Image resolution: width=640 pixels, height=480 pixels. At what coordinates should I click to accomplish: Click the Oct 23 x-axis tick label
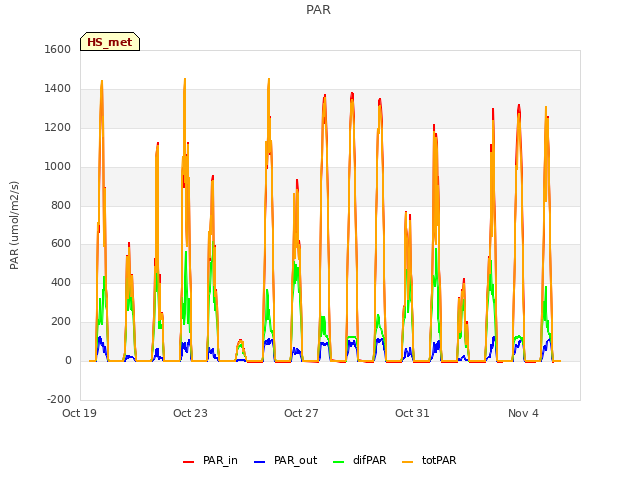pyautogui.click(x=191, y=413)
